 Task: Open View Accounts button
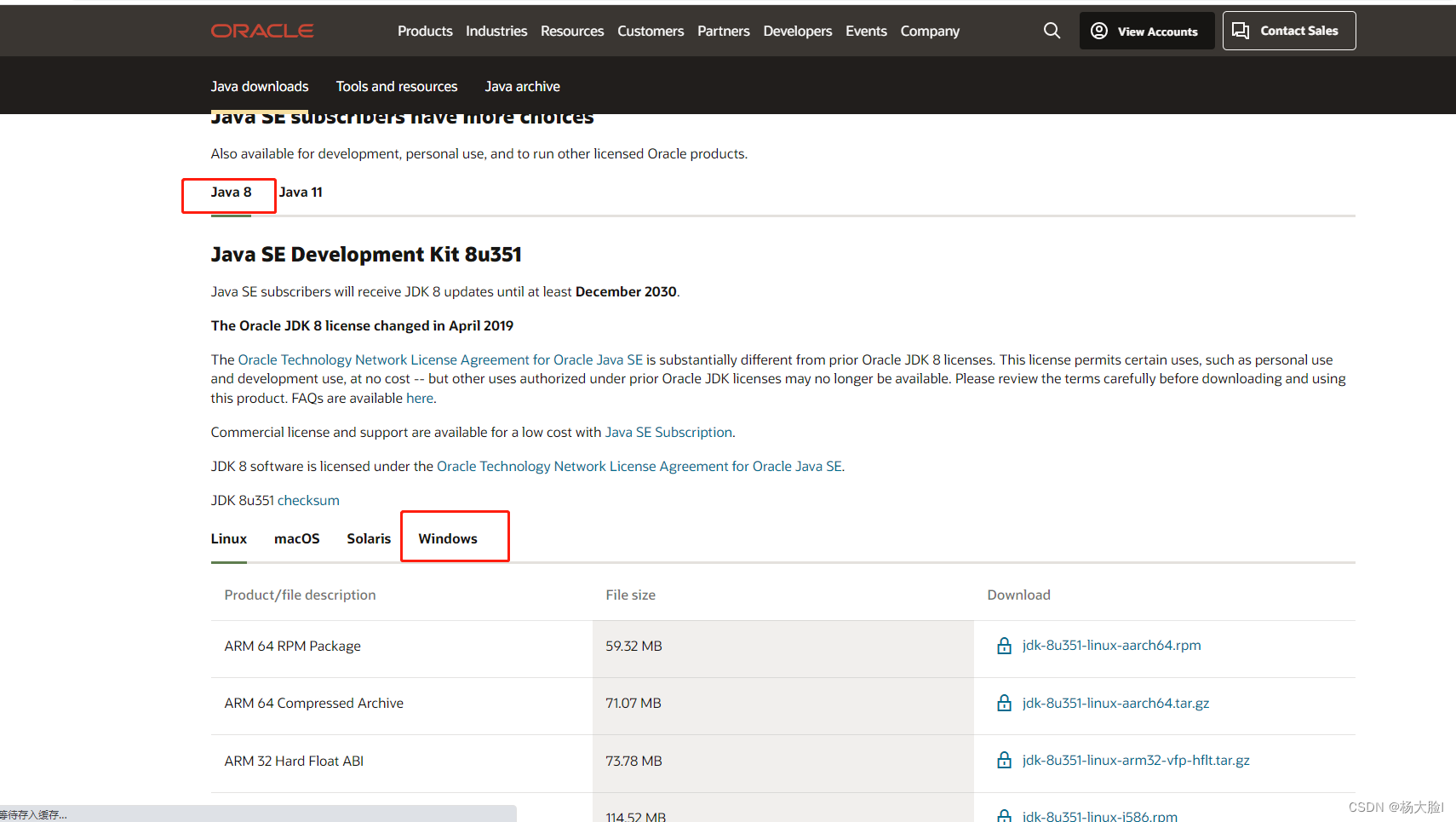coord(1146,31)
